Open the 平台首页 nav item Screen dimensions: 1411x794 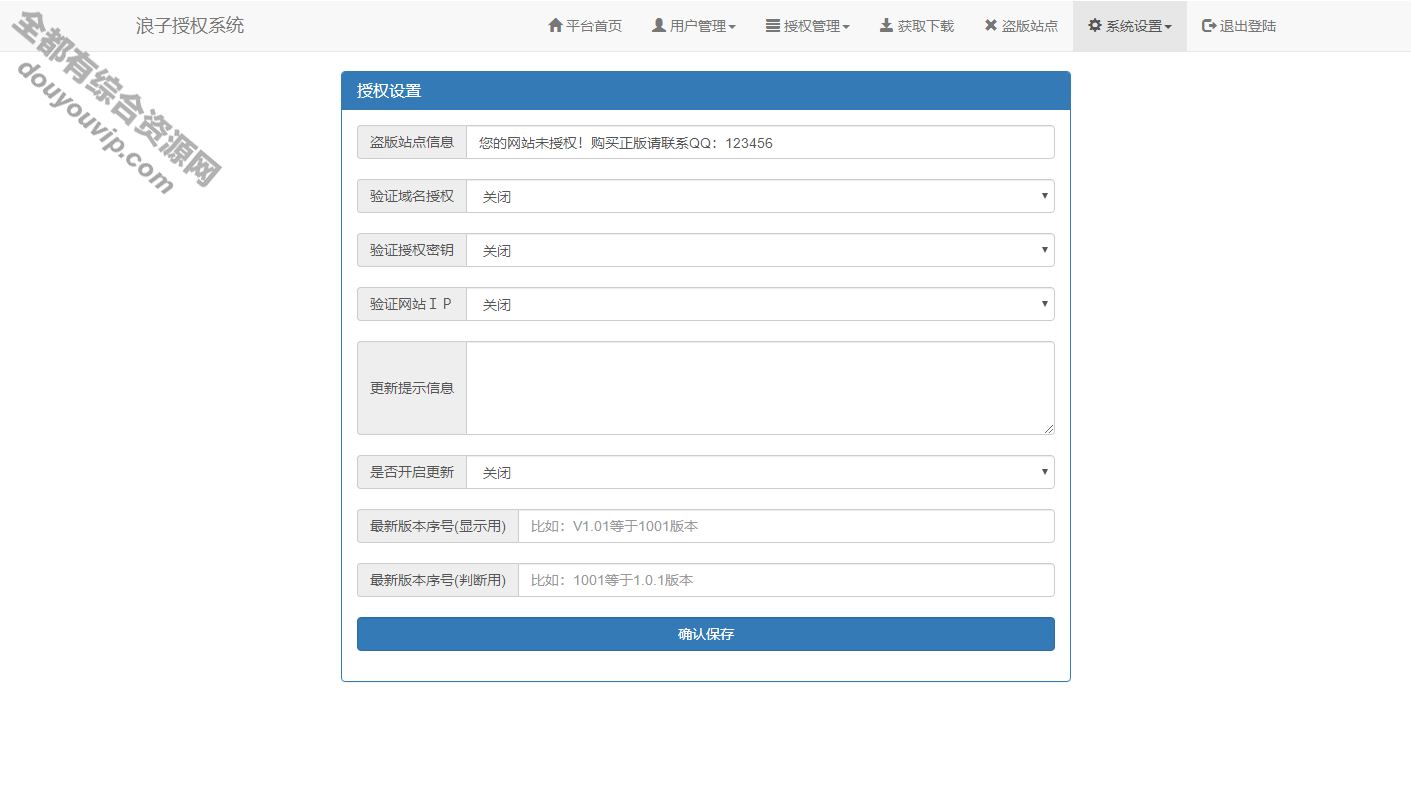tap(585, 26)
